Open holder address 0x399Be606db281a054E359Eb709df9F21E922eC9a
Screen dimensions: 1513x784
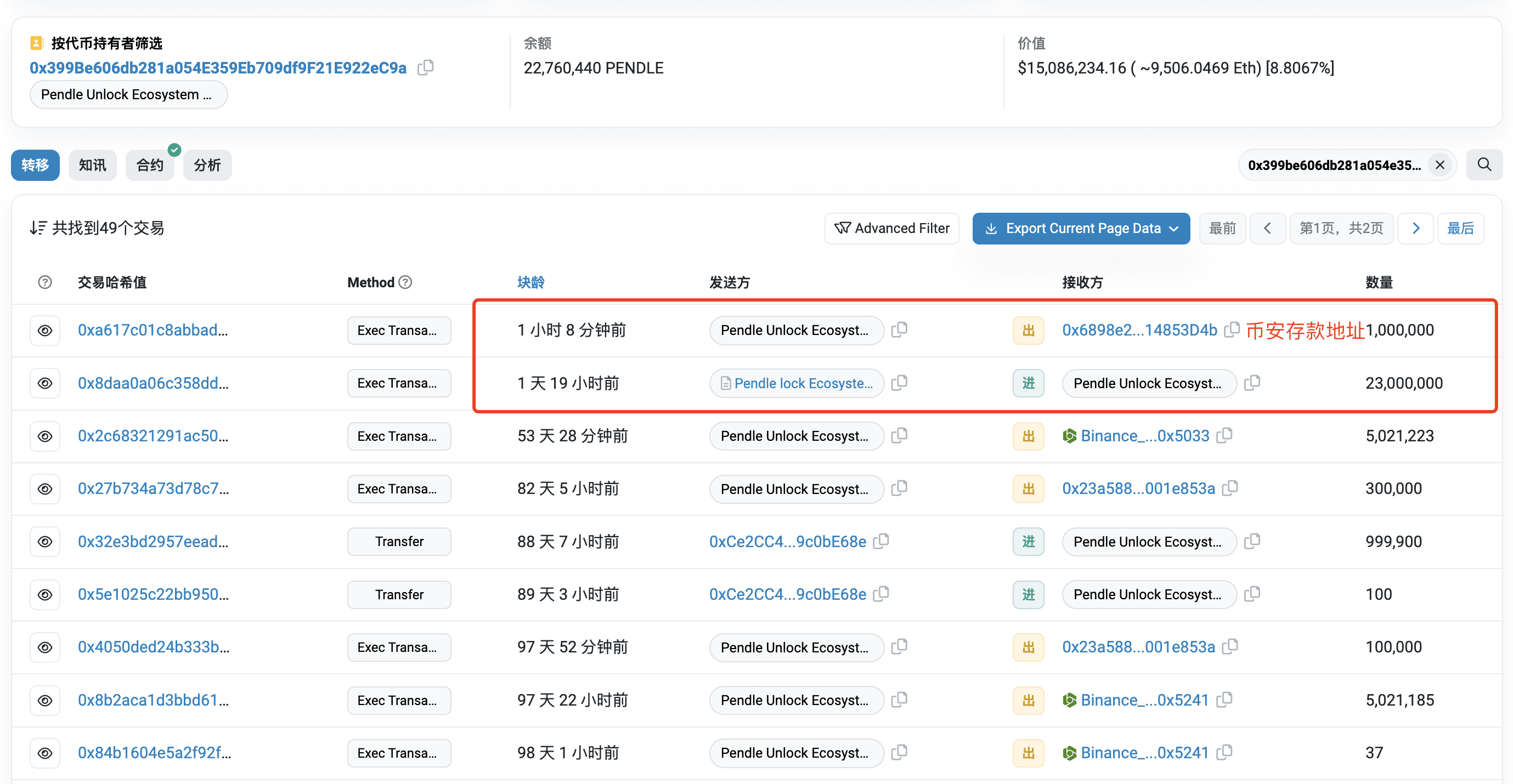tap(218, 68)
